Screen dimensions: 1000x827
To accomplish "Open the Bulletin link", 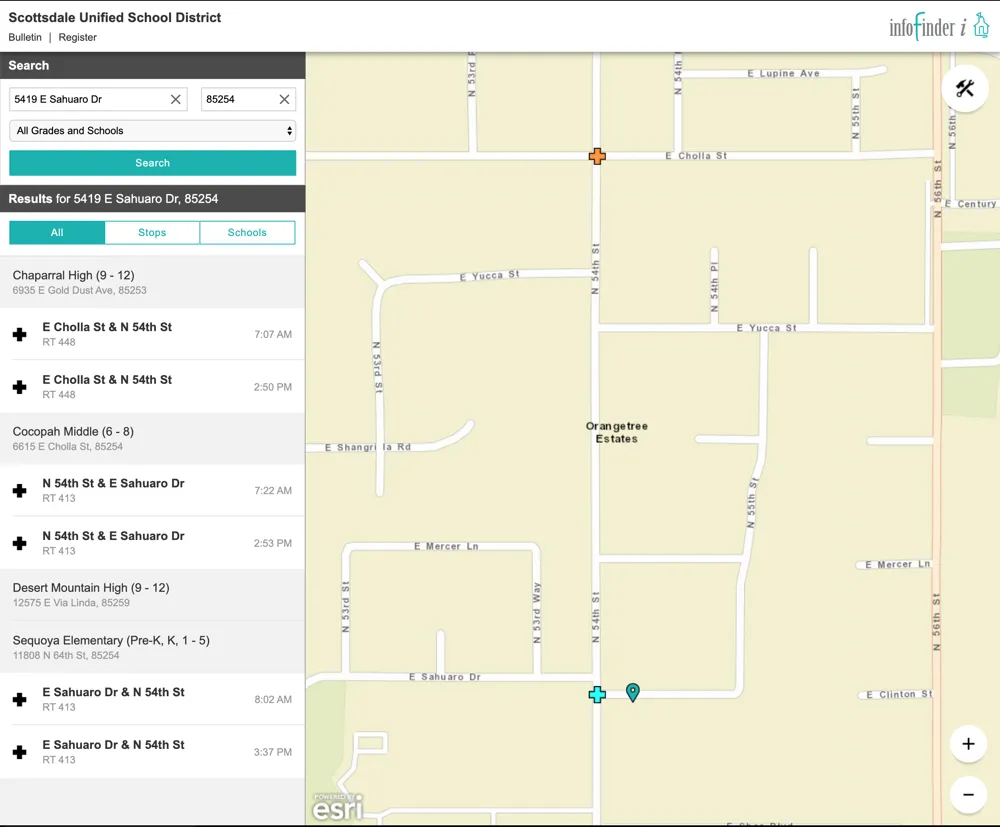I will 25,38.
